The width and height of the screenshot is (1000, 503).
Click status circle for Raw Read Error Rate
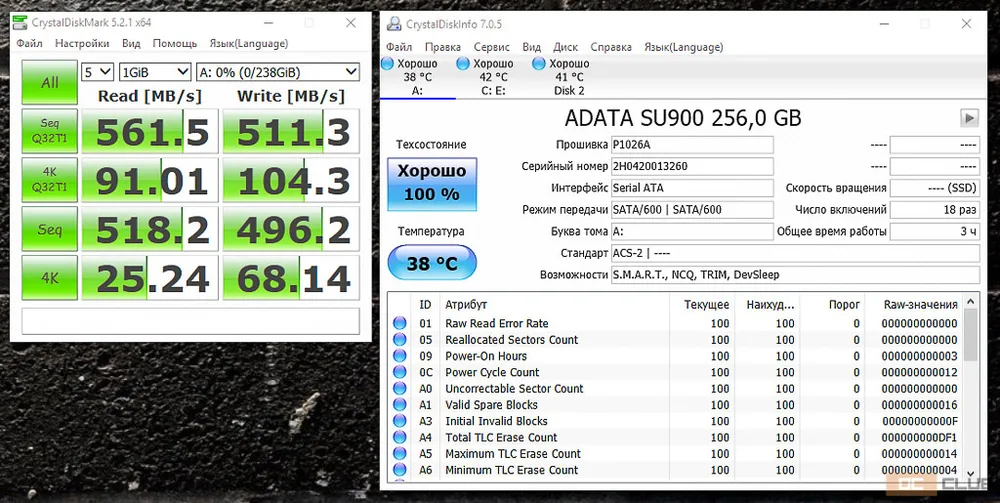[x=400, y=323]
